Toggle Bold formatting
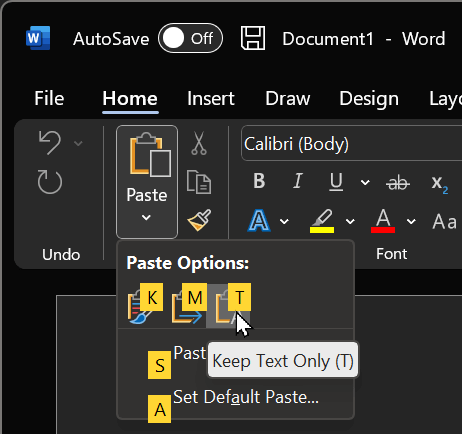This screenshot has height=434, width=462. [259, 181]
